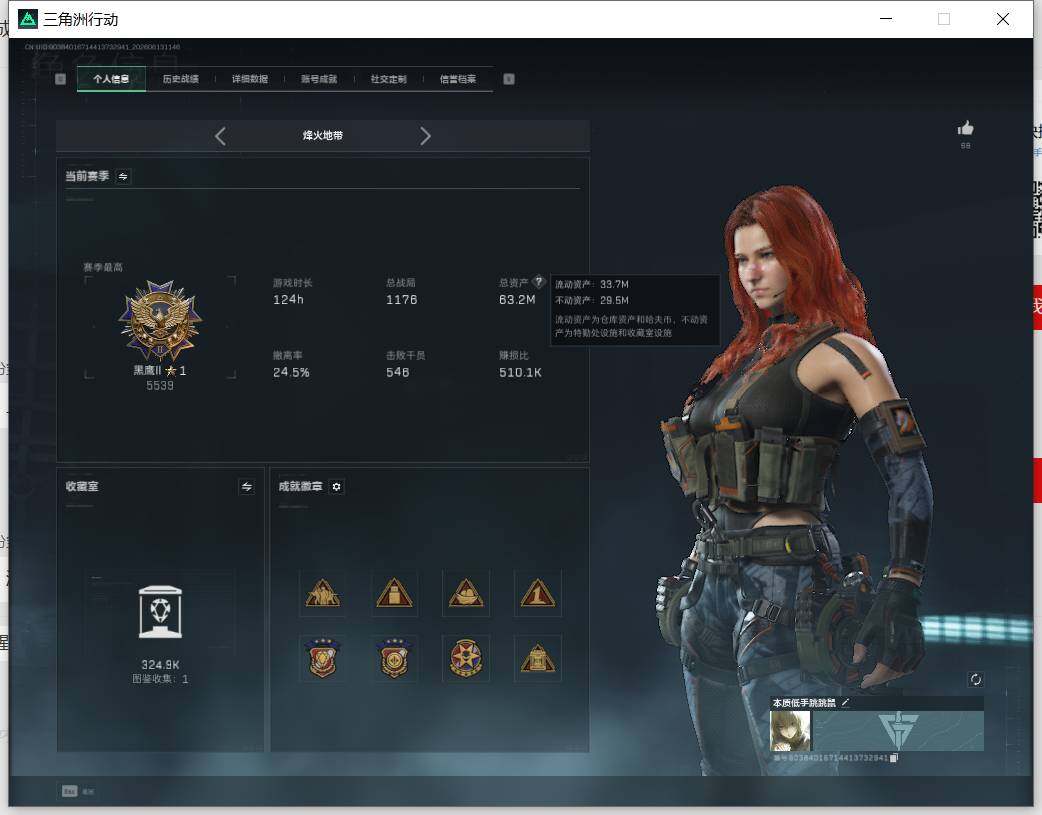
Task: Click the 击败干员 value 546
Action: click(397, 372)
